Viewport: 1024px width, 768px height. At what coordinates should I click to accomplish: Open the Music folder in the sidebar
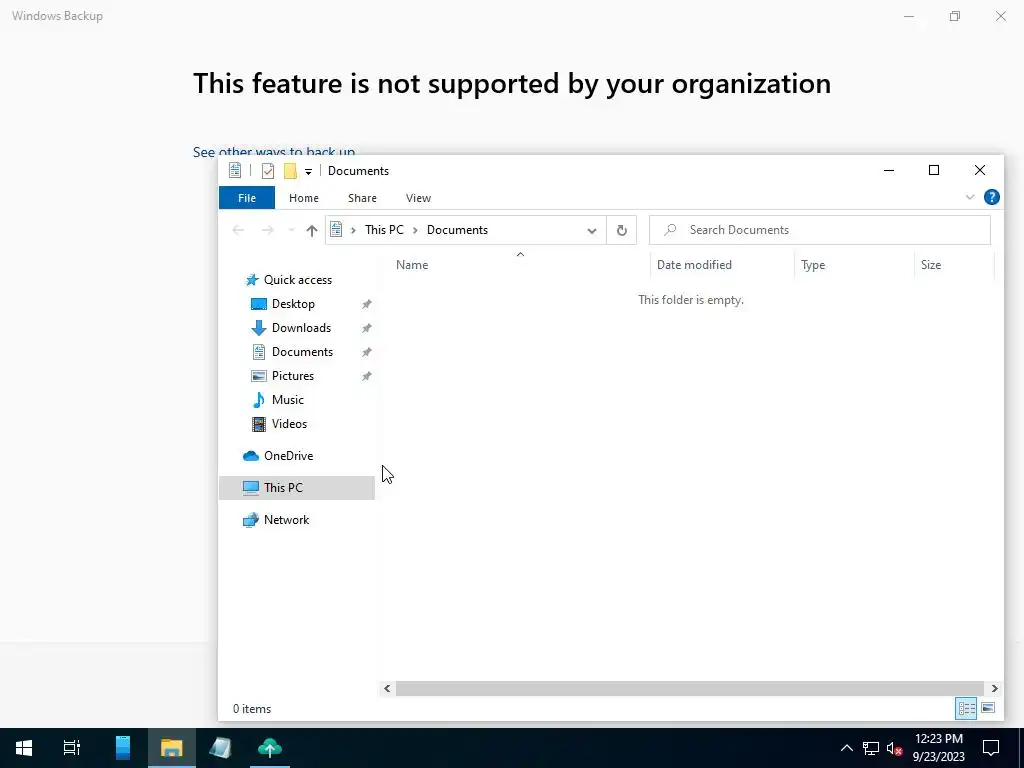click(287, 400)
